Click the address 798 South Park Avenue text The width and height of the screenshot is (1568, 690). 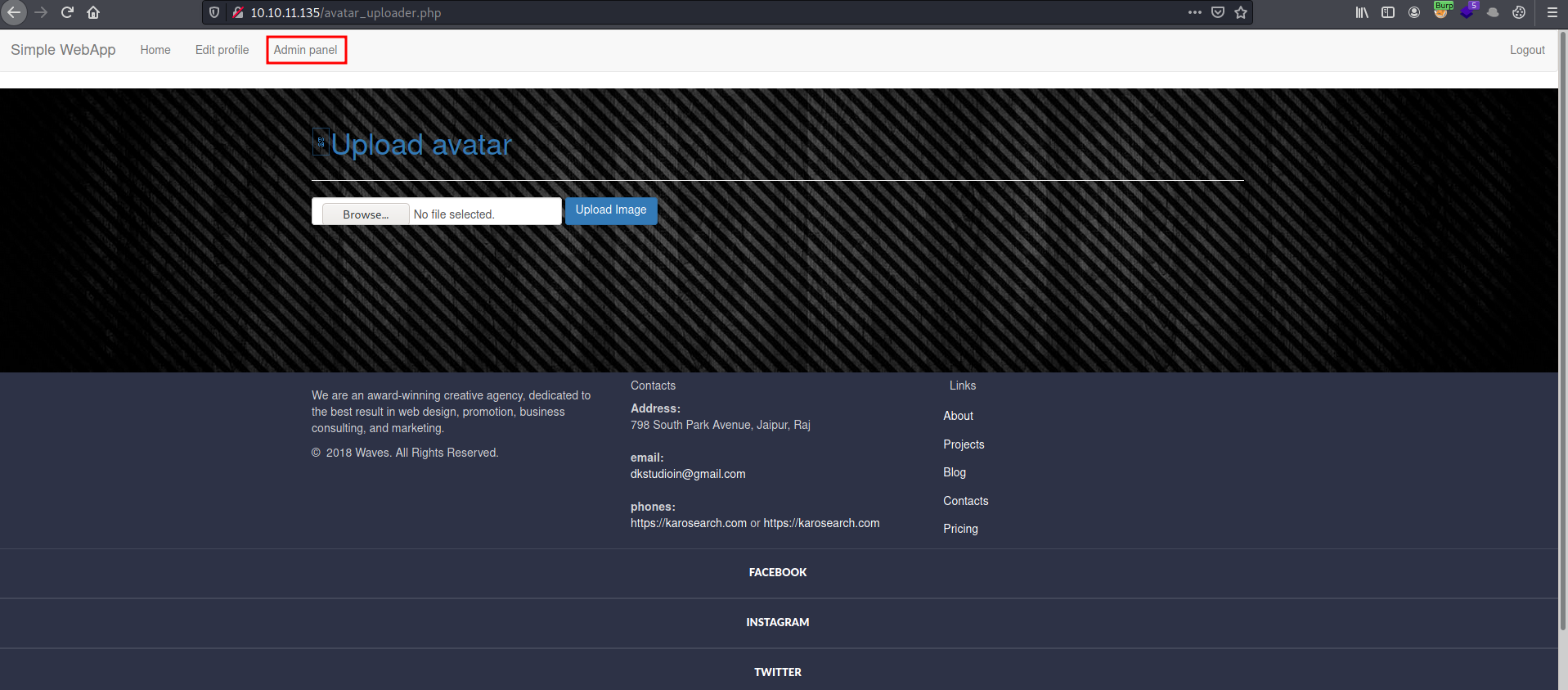721,425
